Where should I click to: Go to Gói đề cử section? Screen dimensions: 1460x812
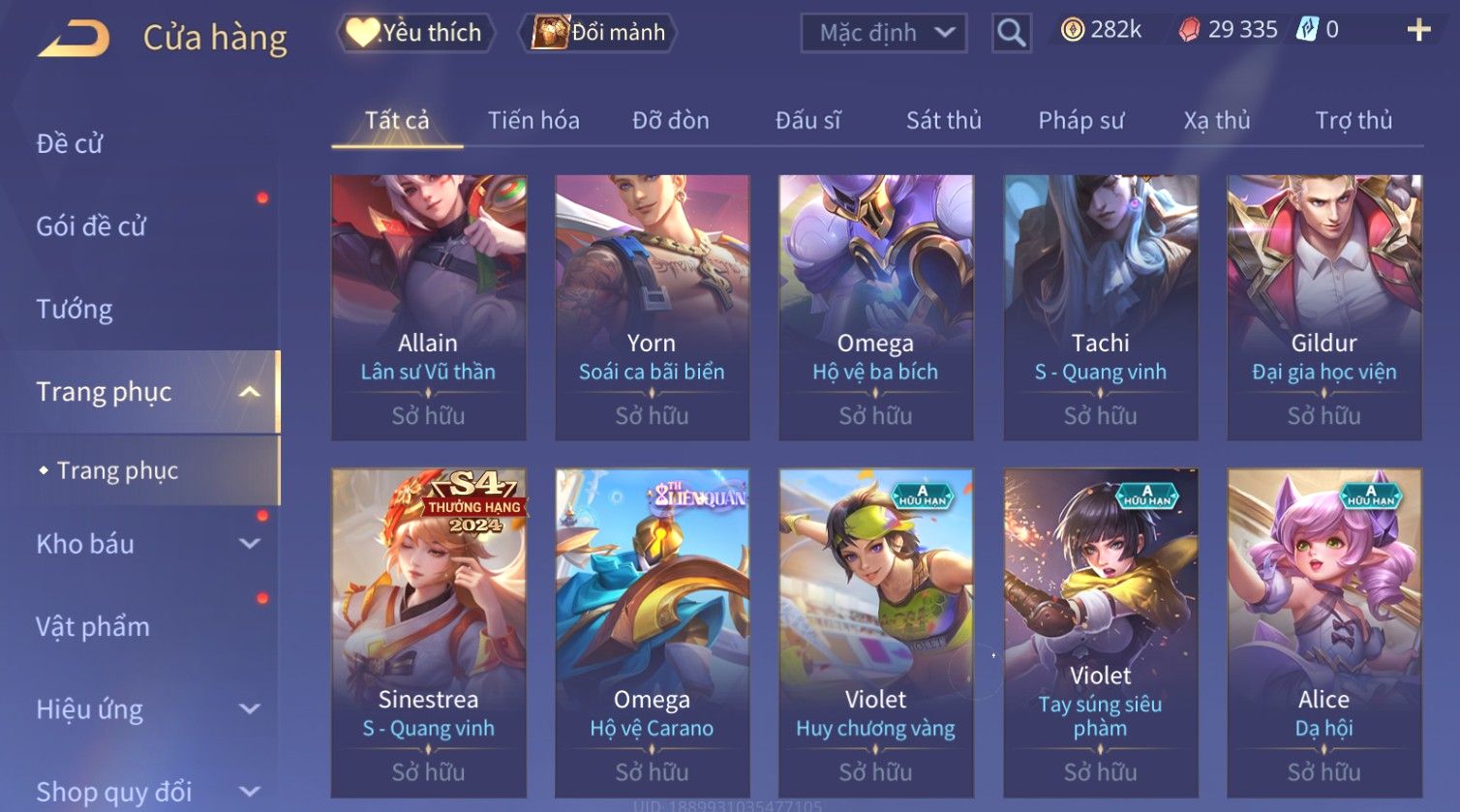tap(91, 226)
